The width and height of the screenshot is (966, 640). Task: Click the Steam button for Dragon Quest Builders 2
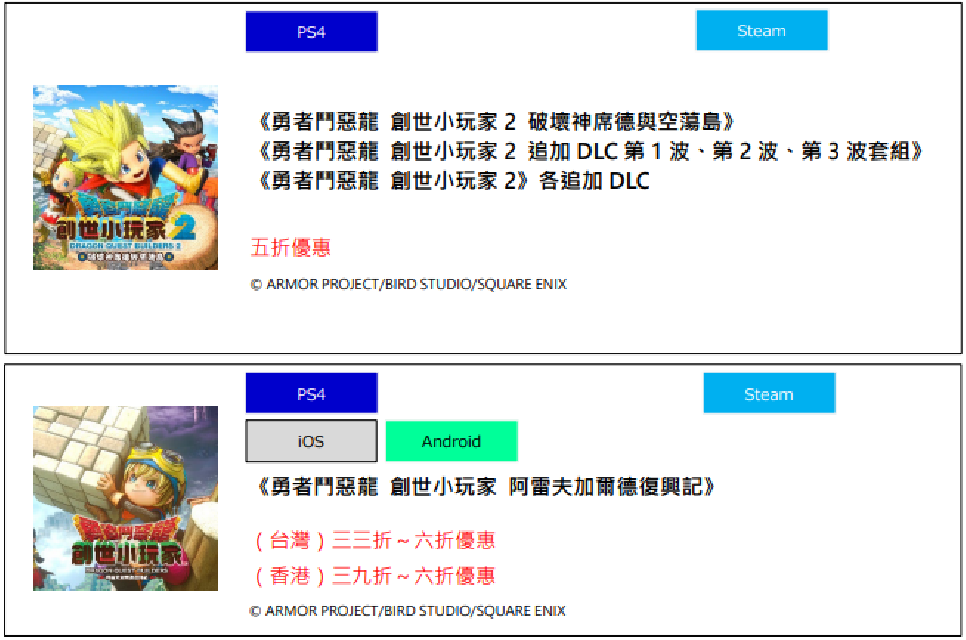tap(761, 30)
